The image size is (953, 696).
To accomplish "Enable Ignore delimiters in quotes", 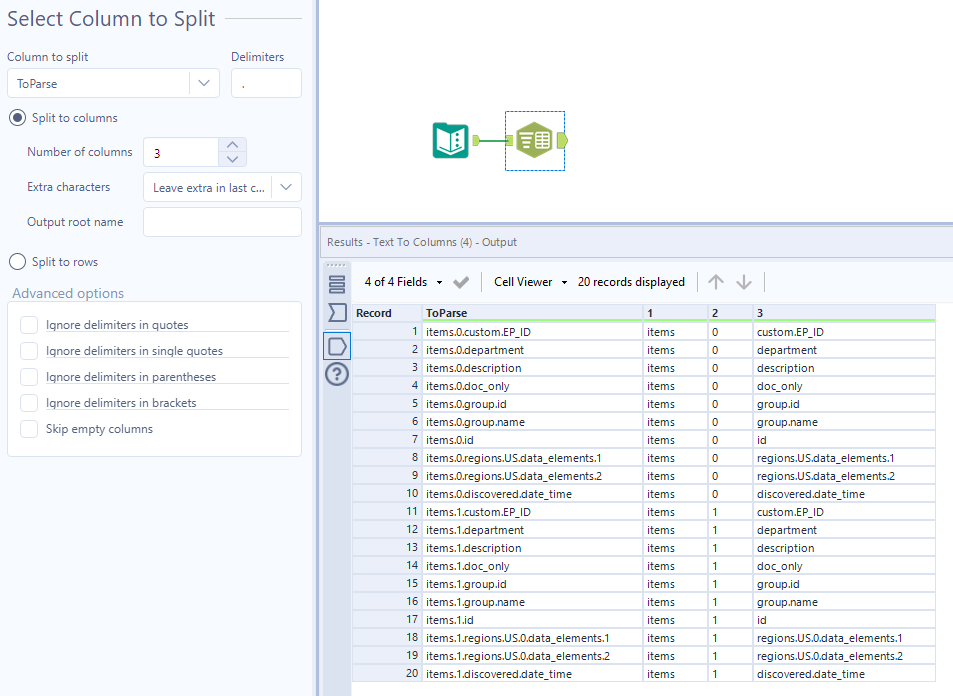I will (29, 325).
